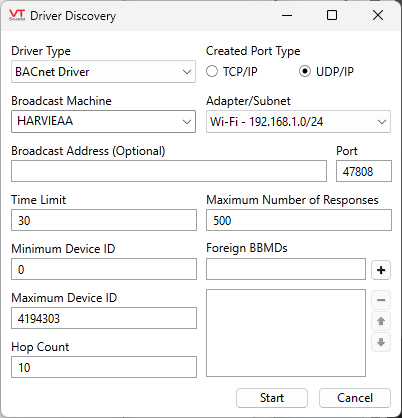
Task: Click the move up arrow icon
Action: pyautogui.click(x=381, y=321)
